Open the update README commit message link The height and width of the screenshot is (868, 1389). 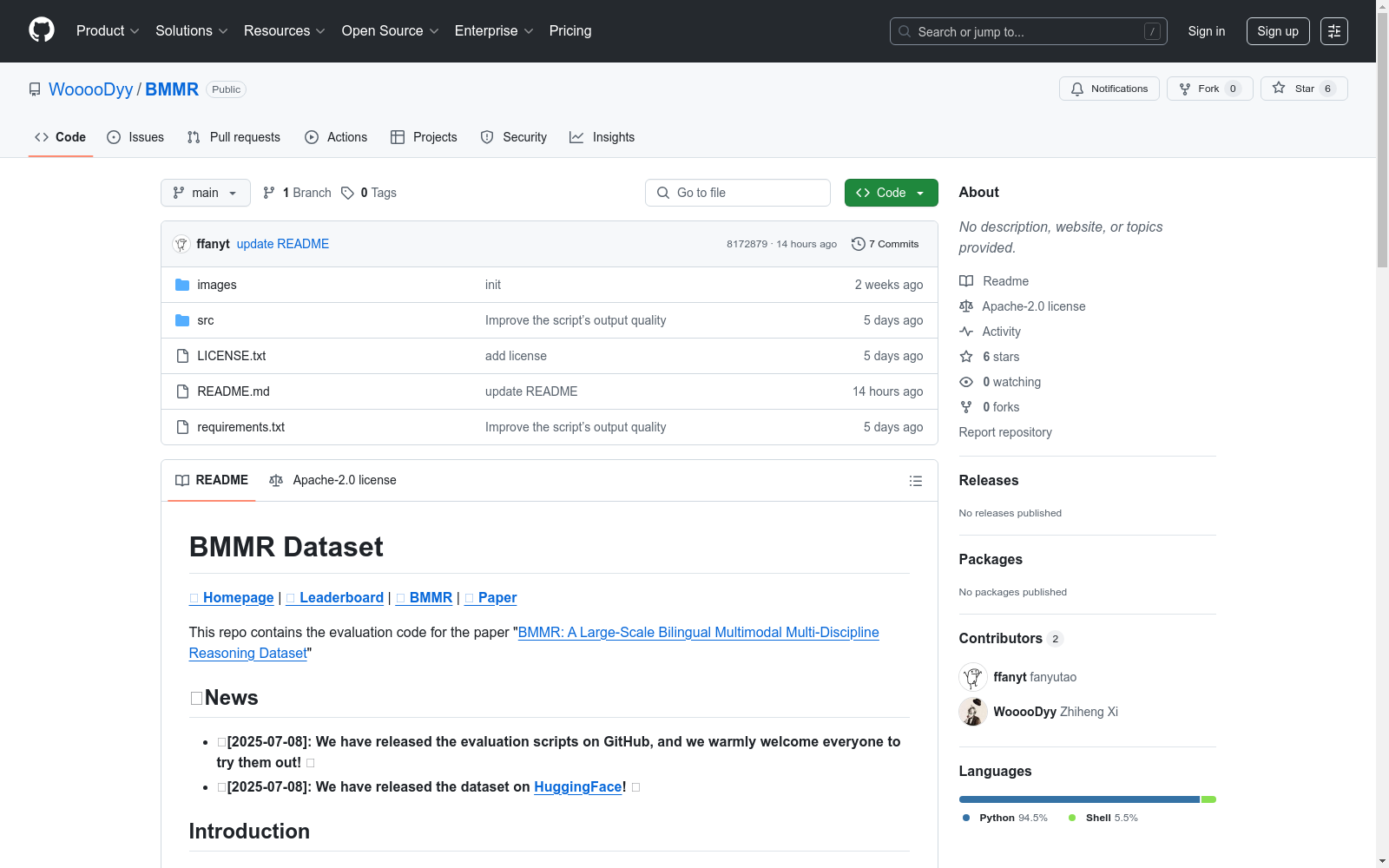tap(283, 244)
